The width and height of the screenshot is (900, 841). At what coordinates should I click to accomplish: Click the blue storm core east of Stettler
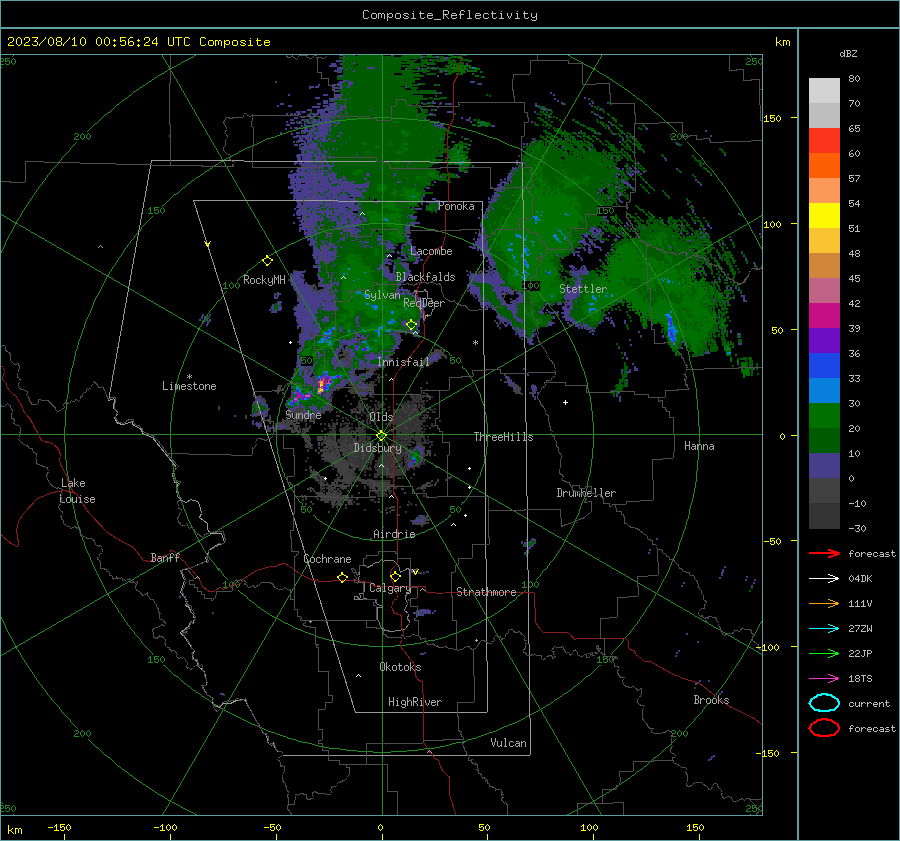[x=671, y=327]
